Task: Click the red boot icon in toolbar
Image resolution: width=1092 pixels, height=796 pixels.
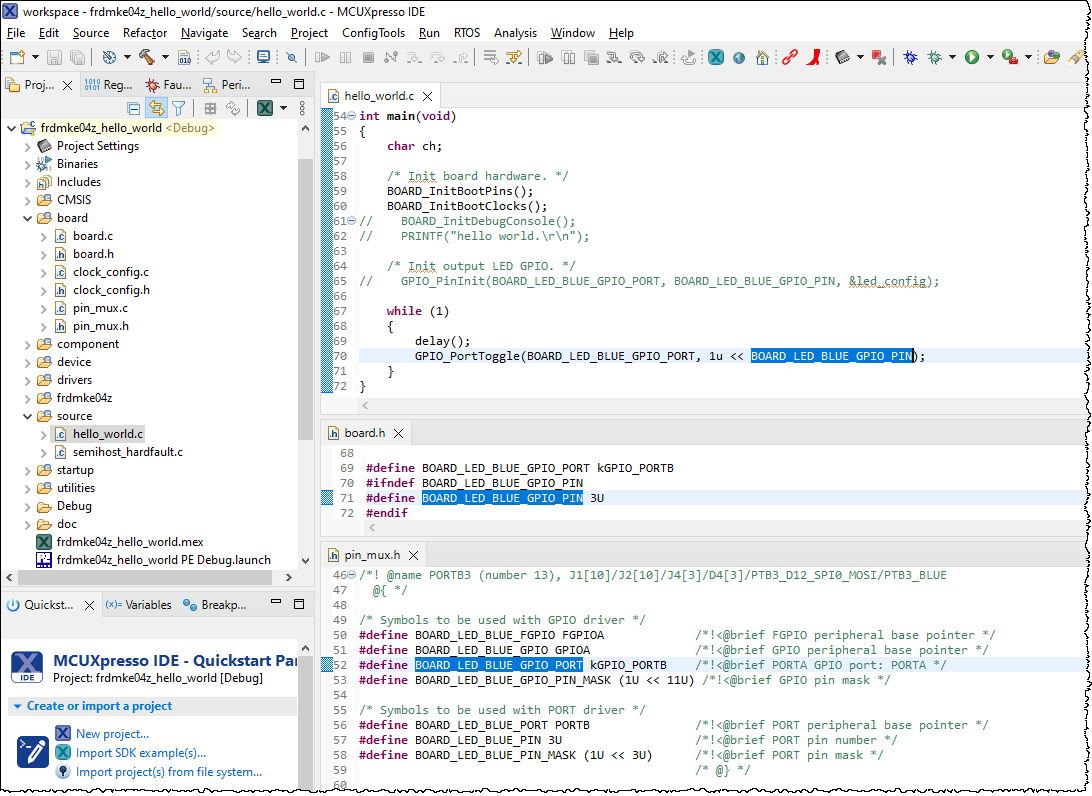Action: pyautogui.click(x=814, y=57)
